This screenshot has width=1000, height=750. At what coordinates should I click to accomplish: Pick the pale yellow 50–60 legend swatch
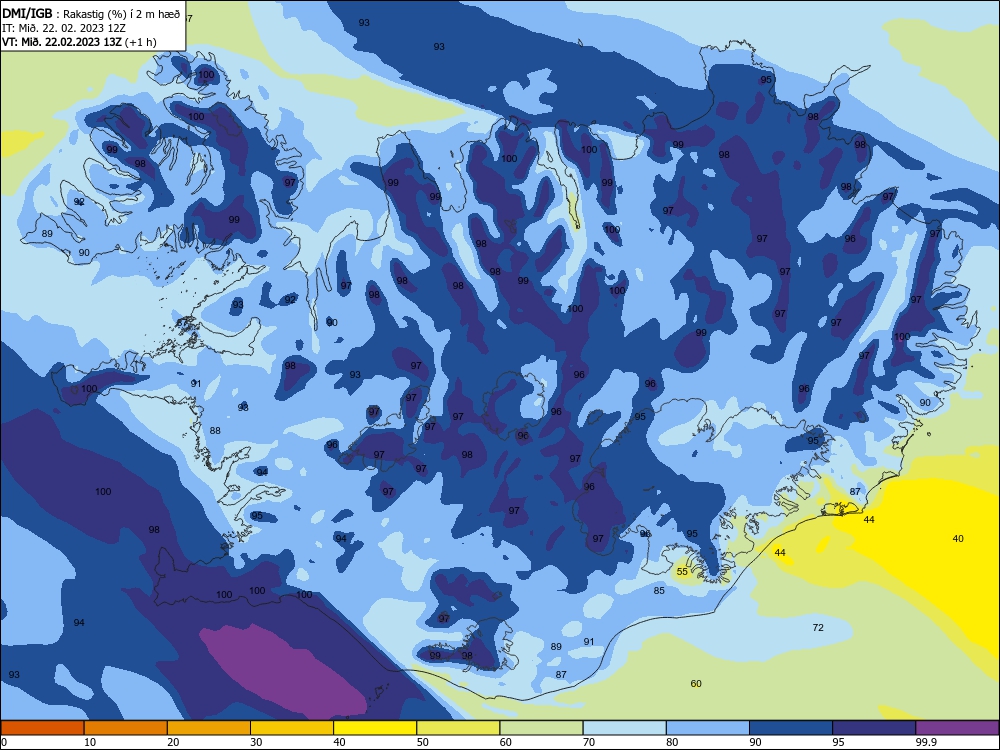tap(458, 728)
